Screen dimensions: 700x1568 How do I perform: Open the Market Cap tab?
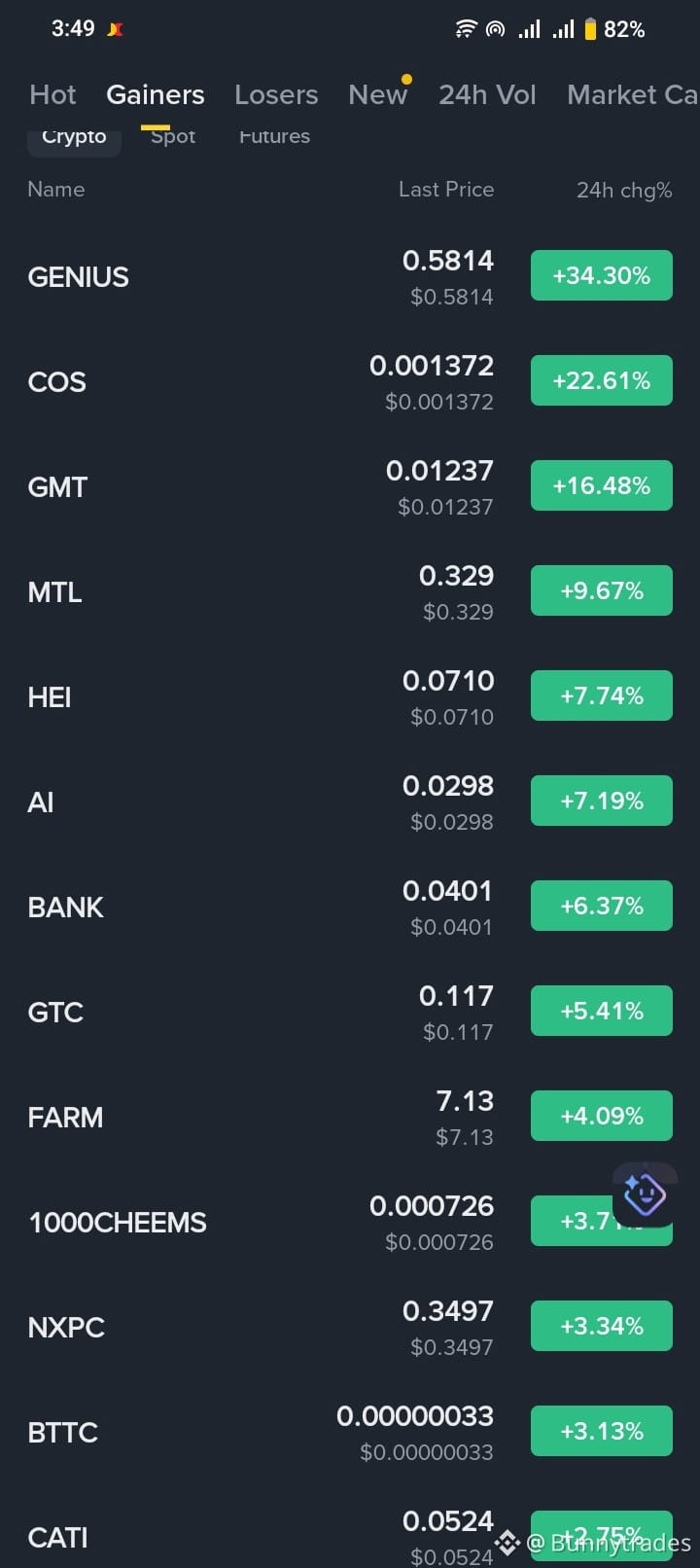tap(632, 94)
